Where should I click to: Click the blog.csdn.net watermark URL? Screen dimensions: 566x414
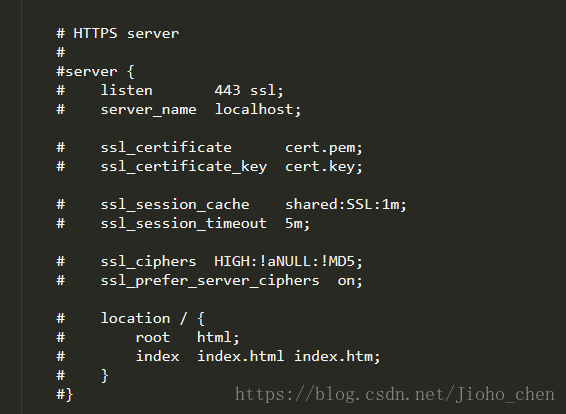395,394
